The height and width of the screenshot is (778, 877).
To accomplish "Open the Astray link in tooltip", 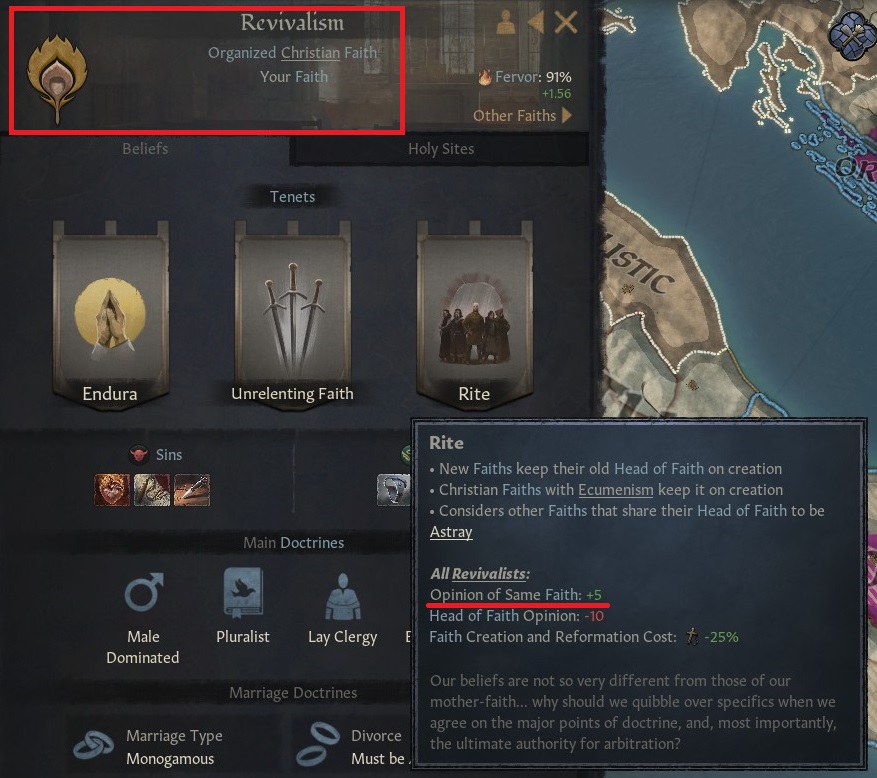I will [x=451, y=532].
